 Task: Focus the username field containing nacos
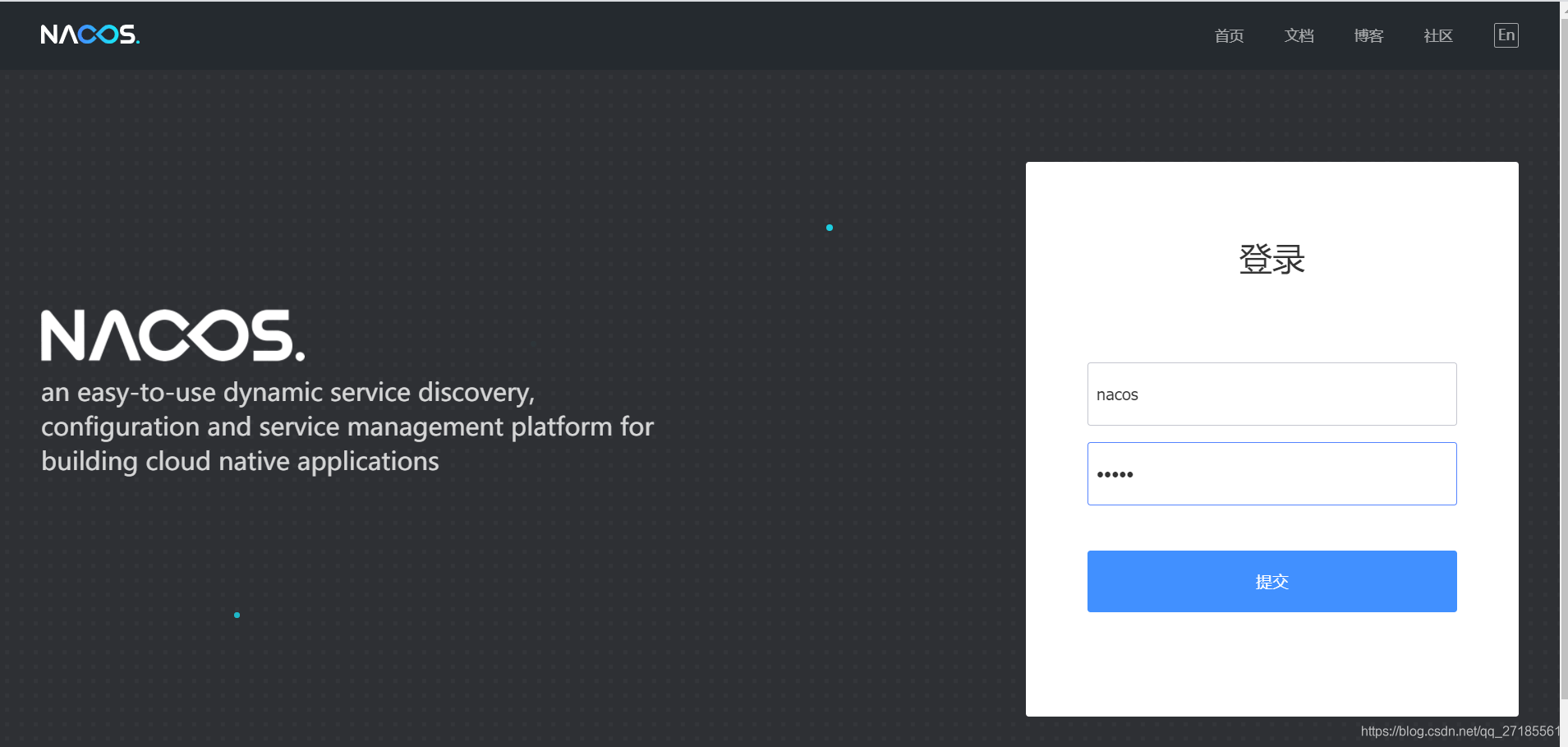tap(1271, 394)
